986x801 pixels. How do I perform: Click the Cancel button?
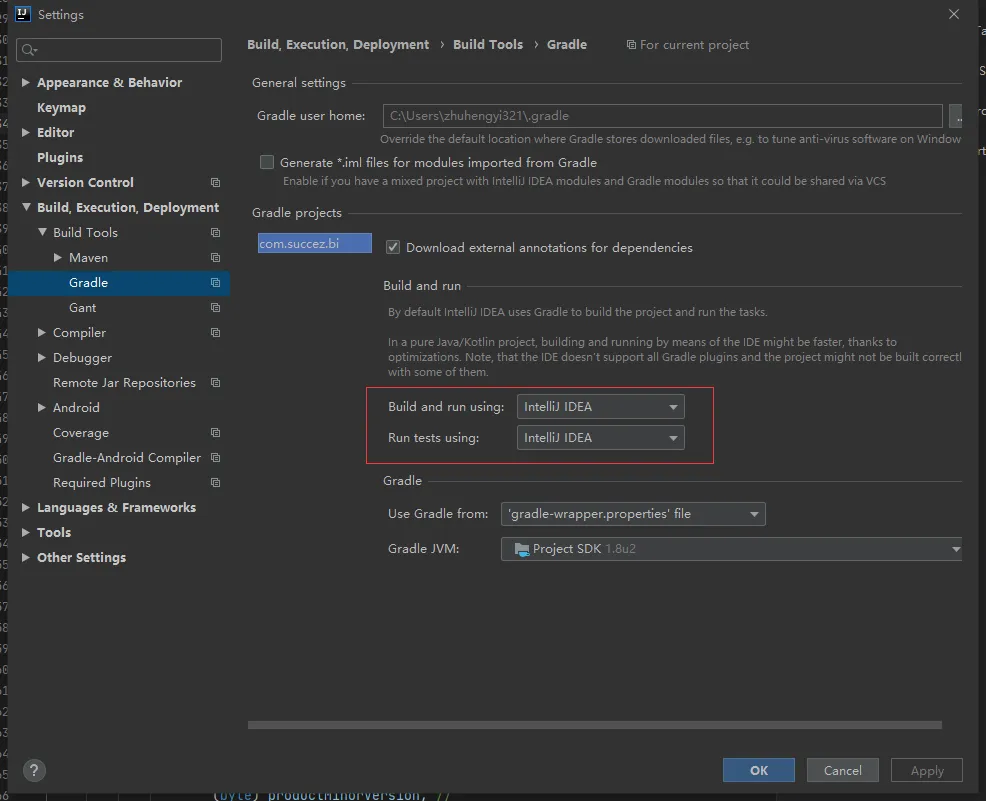tap(843, 770)
